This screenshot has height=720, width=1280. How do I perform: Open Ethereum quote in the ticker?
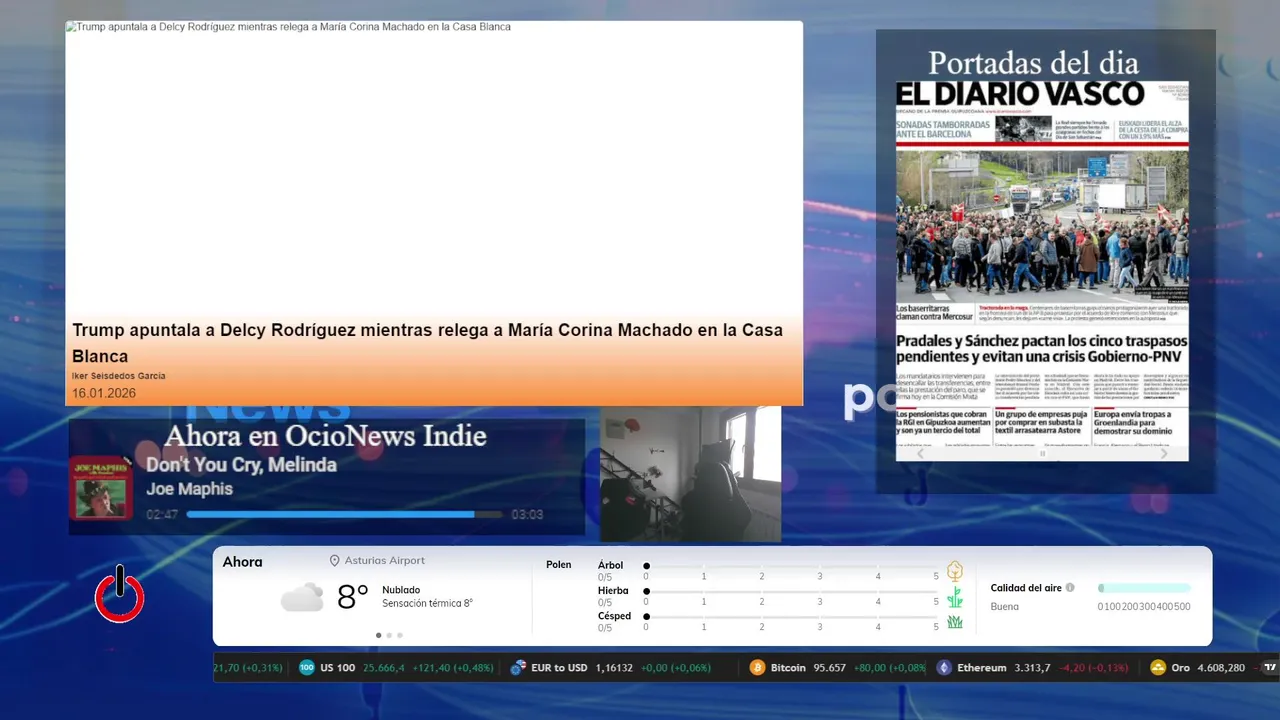pos(1033,668)
